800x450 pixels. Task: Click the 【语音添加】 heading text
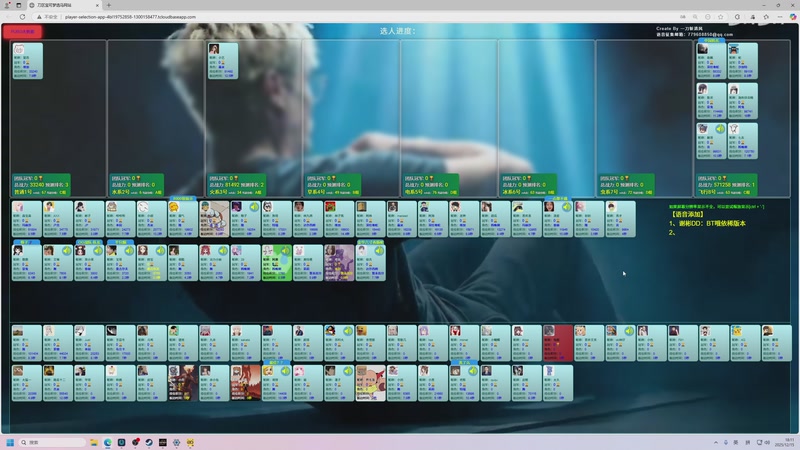pyautogui.click(x=687, y=214)
